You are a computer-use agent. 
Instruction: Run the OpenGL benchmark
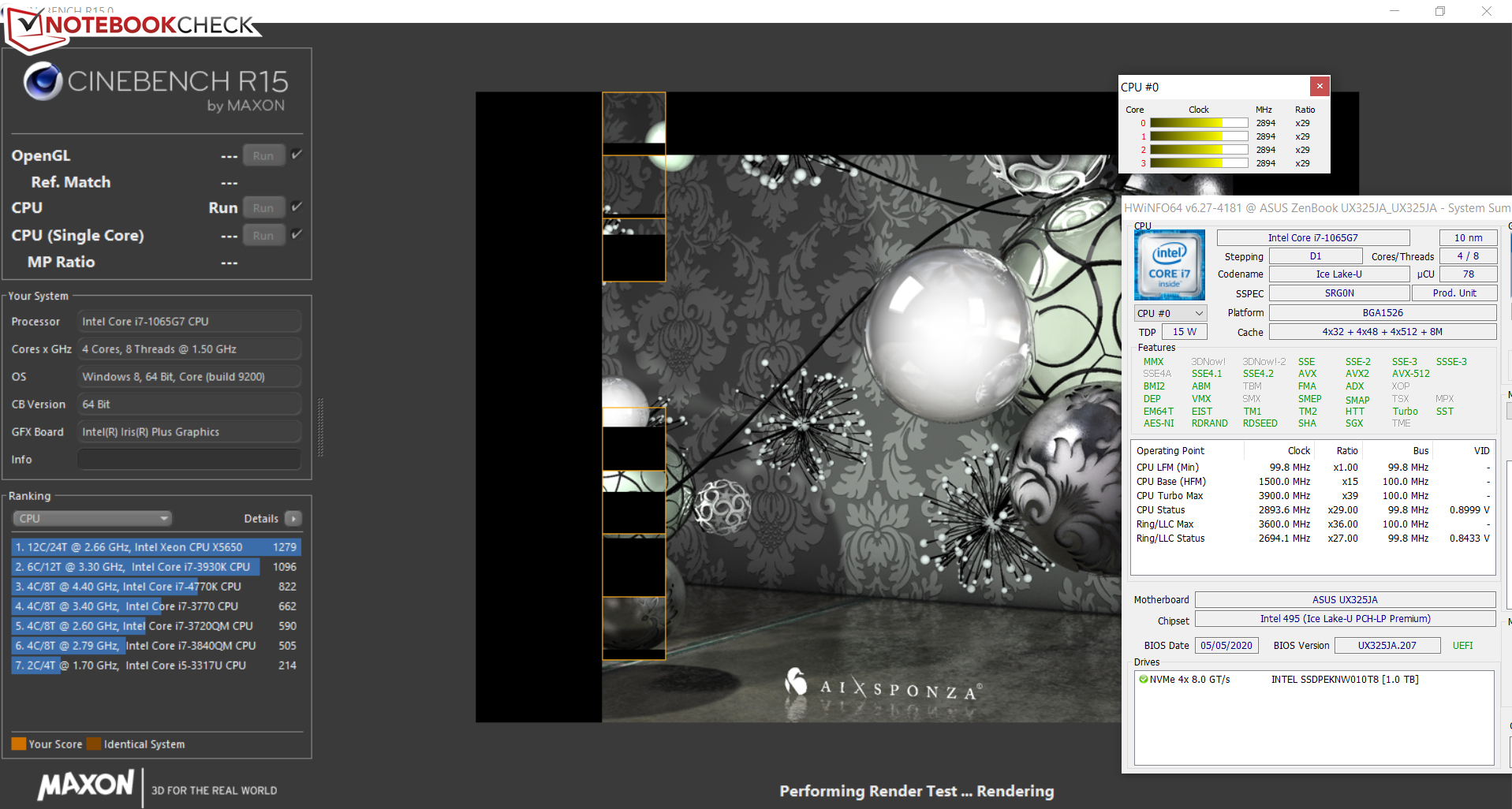click(263, 155)
